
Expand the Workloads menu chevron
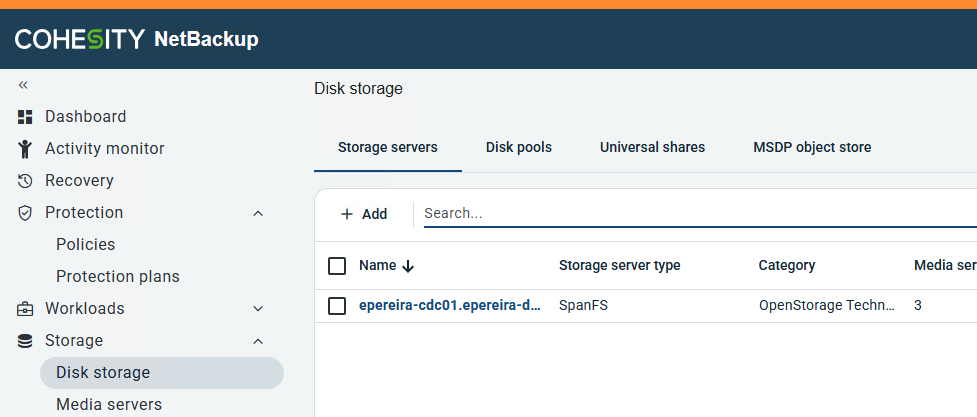(x=258, y=309)
